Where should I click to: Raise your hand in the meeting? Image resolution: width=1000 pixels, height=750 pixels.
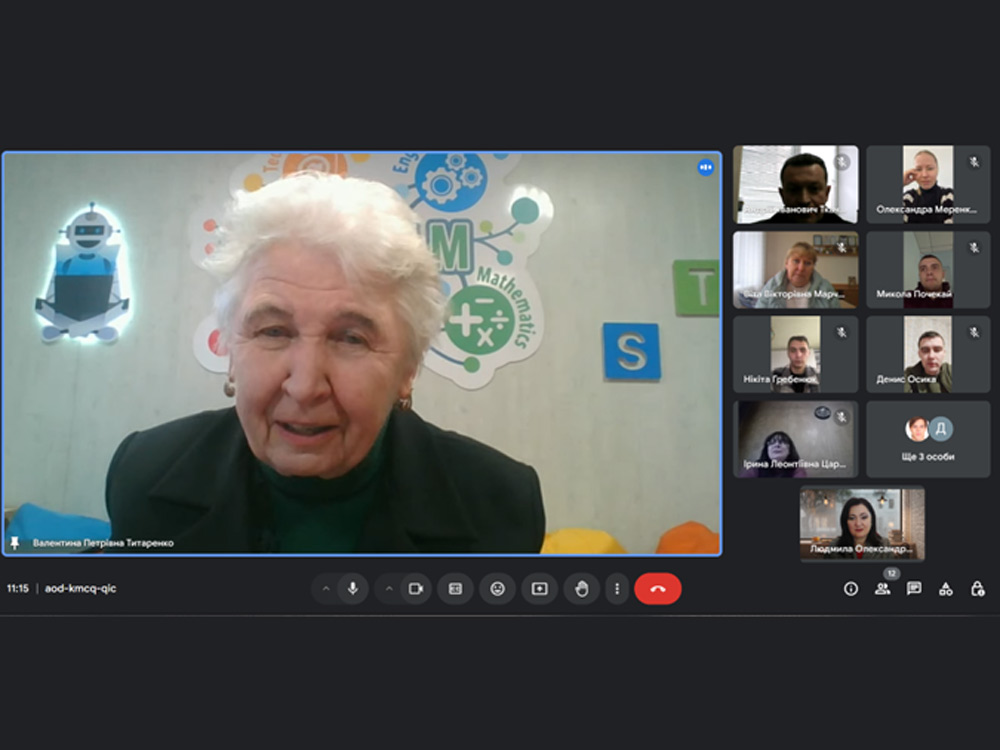(x=582, y=589)
